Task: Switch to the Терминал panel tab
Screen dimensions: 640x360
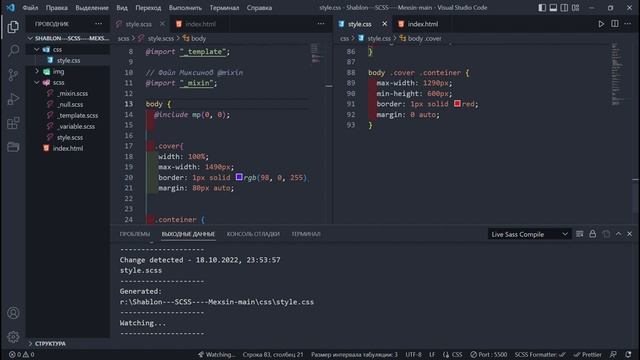Action: [x=306, y=234]
